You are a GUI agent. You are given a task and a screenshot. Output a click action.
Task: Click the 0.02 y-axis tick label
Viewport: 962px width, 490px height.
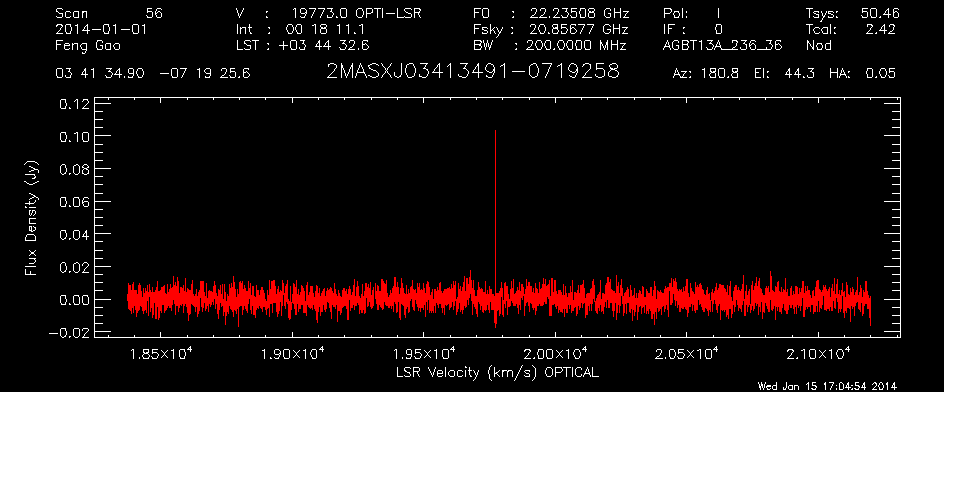tap(74, 267)
